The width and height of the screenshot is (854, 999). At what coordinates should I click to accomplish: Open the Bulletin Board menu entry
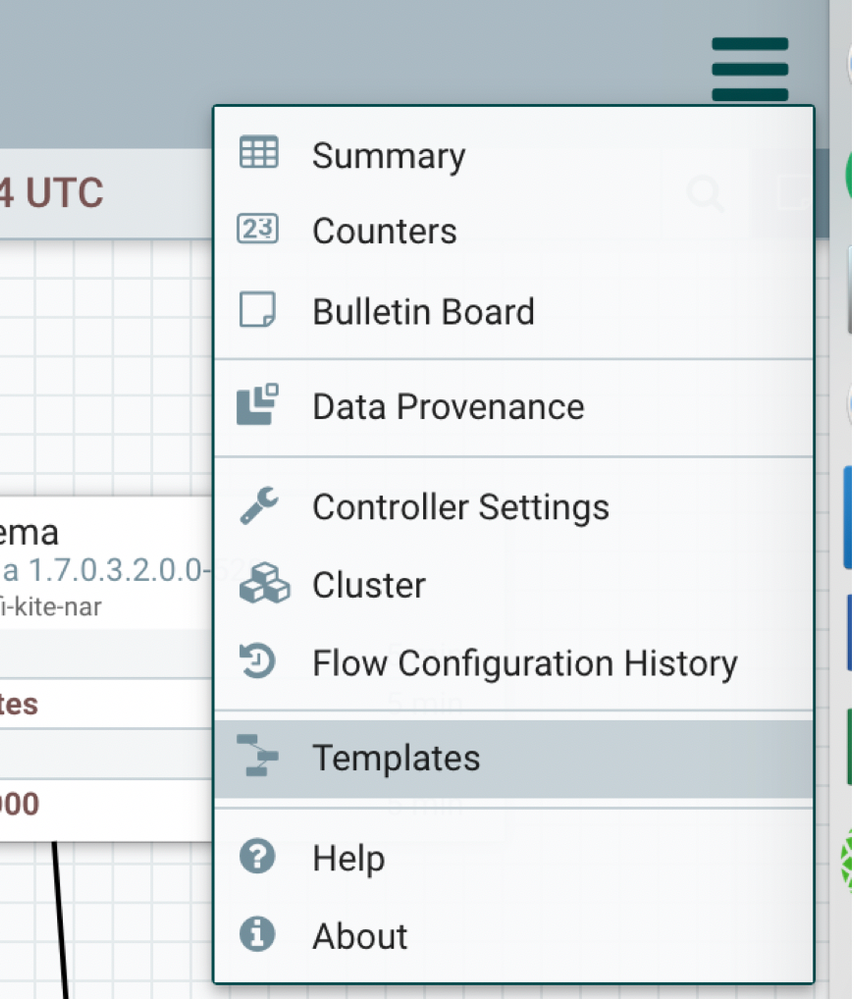(423, 312)
